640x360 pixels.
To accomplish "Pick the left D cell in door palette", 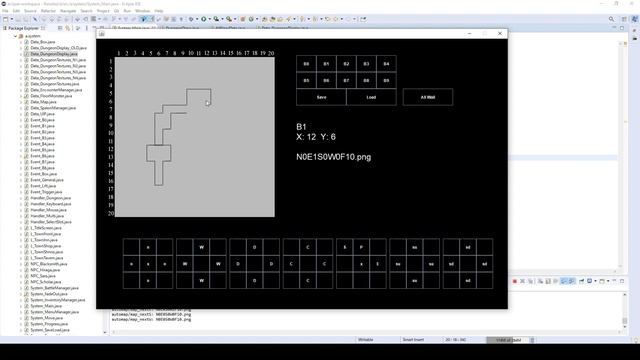I will tap(238, 264).
